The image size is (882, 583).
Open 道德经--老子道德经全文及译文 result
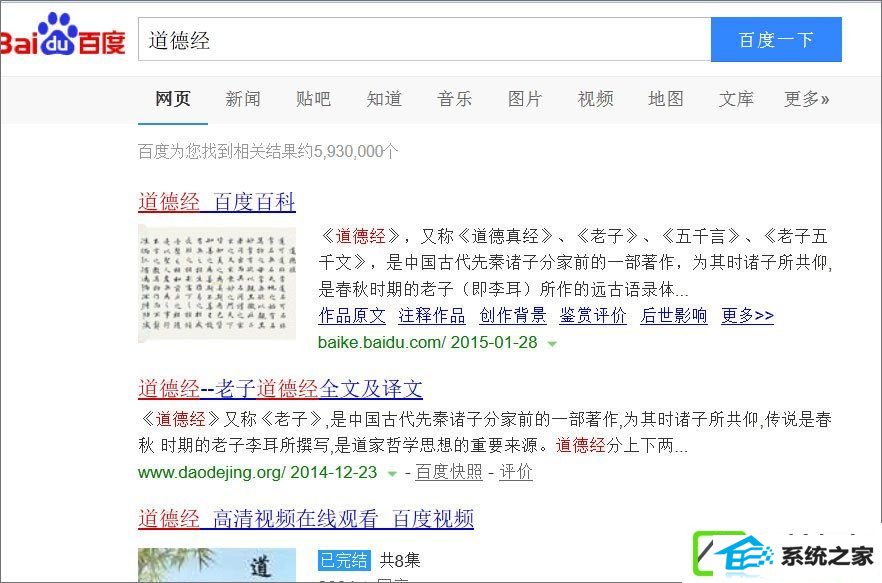point(280,388)
